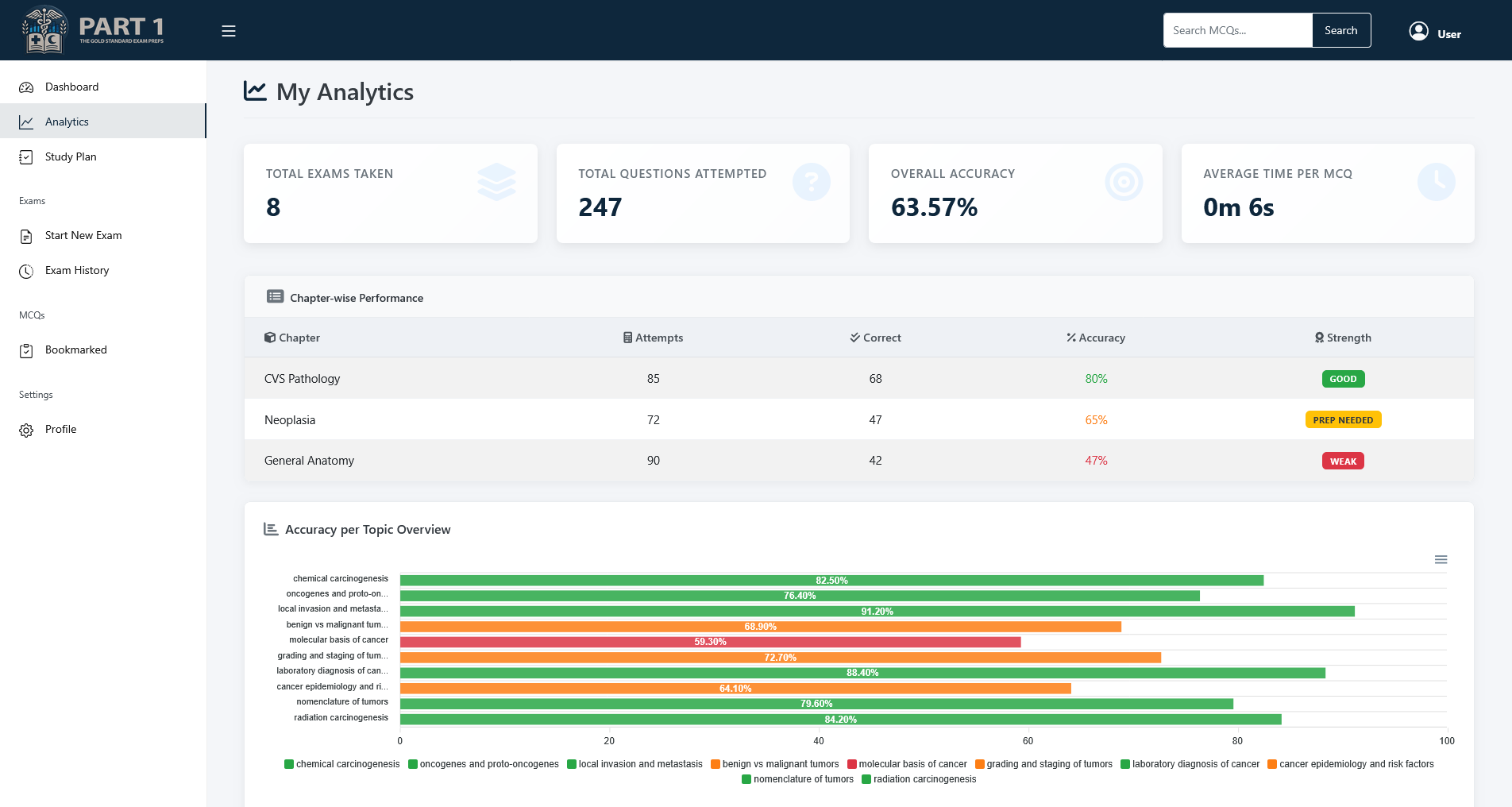
Task: Open the chart options menu icon
Action: [x=1441, y=560]
